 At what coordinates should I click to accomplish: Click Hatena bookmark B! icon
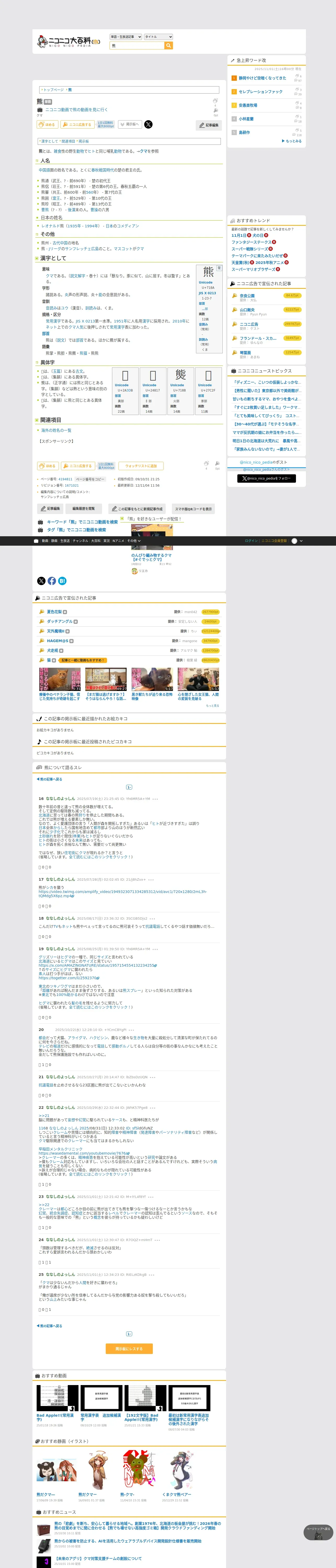(x=62, y=581)
